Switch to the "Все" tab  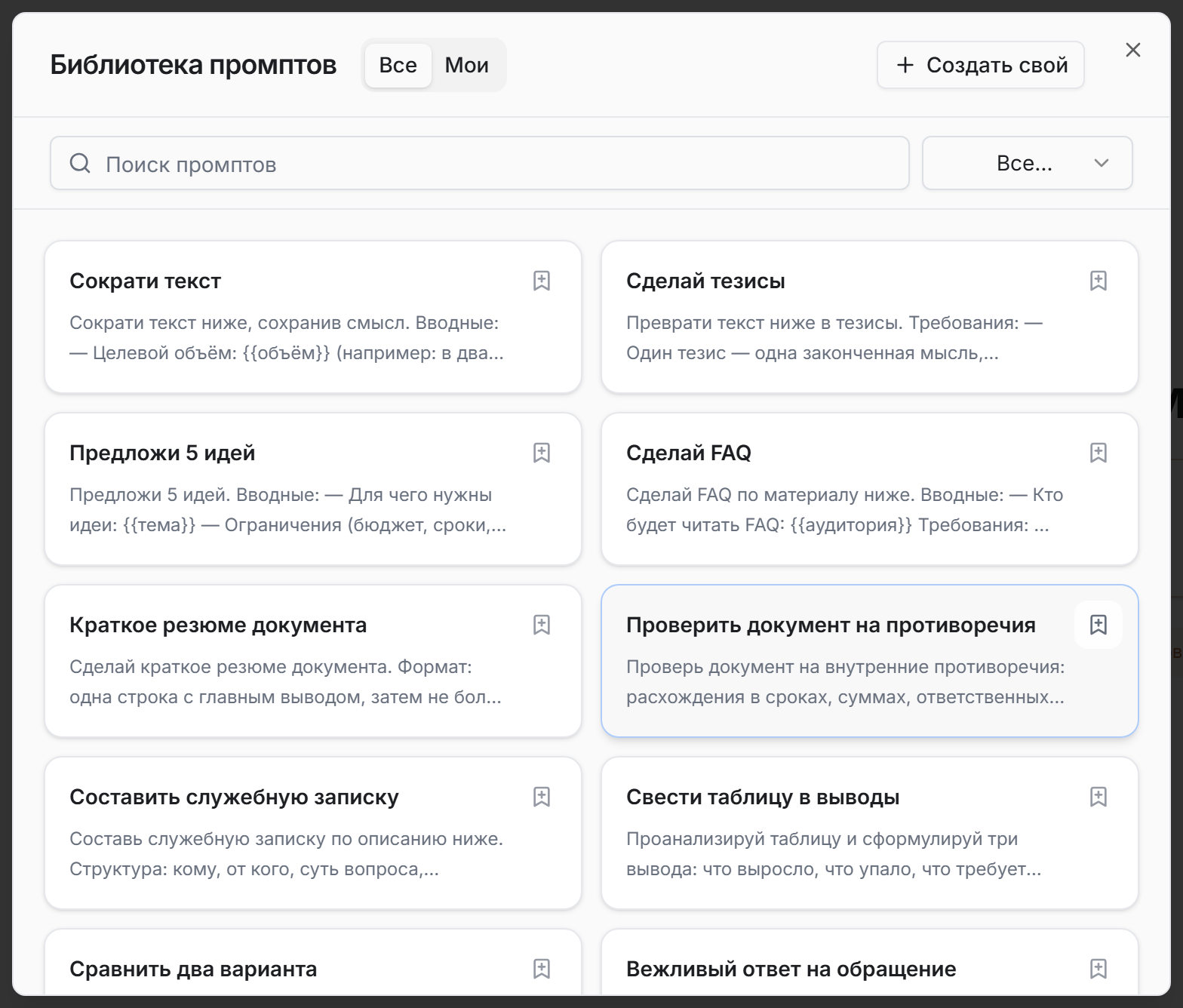point(398,65)
